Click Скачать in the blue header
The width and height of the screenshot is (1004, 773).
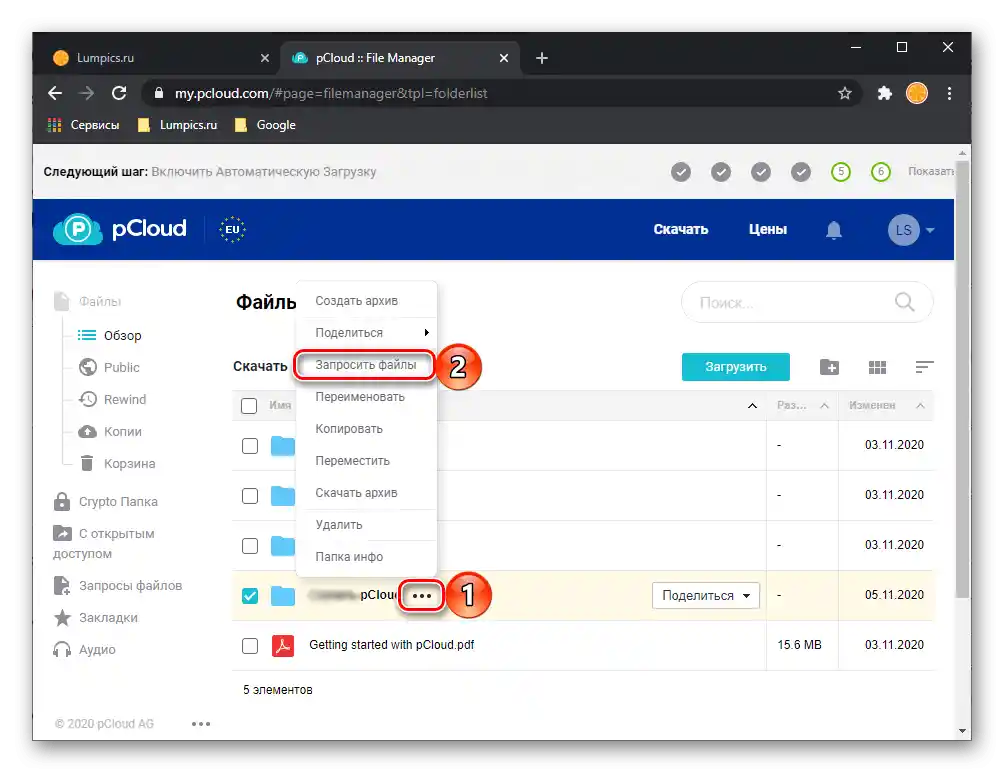coord(681,229)
